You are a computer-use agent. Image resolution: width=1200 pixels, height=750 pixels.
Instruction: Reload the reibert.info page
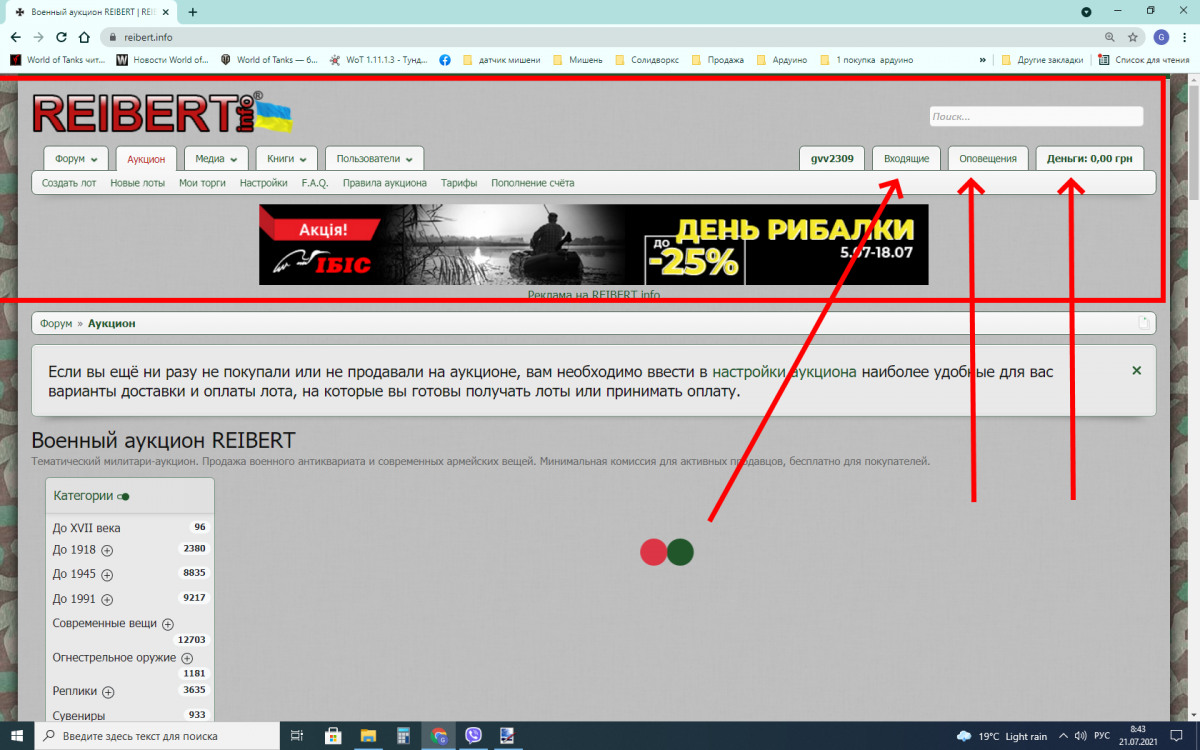pyautogui.click(x=61, y=37)
